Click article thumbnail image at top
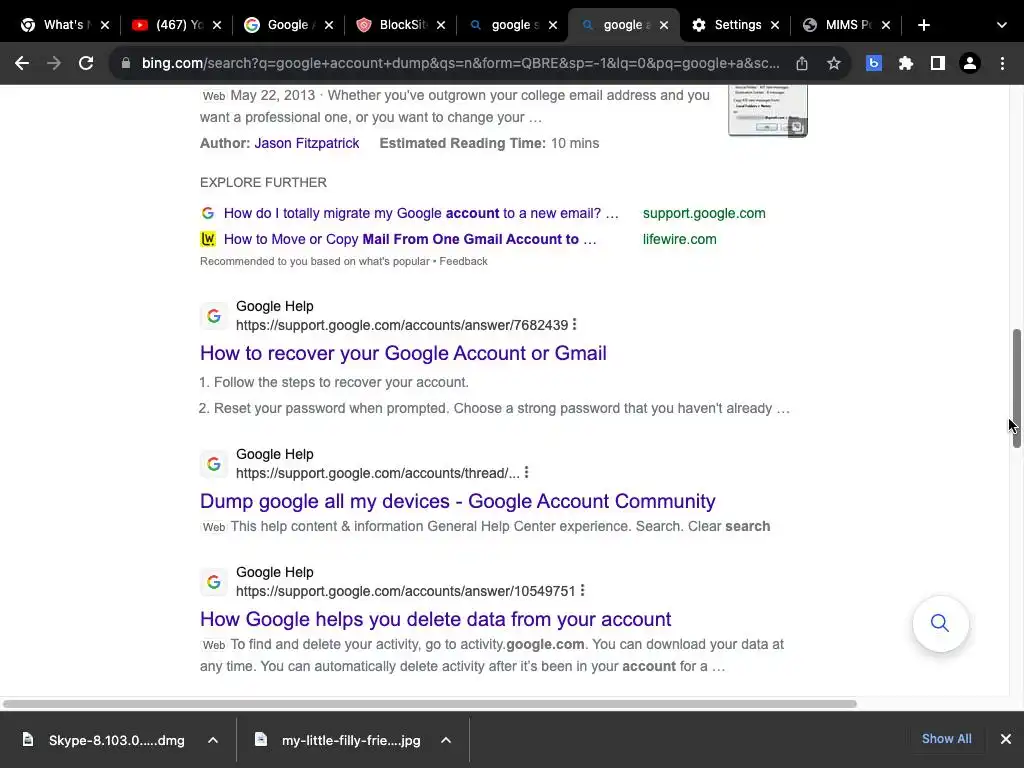 767,110
